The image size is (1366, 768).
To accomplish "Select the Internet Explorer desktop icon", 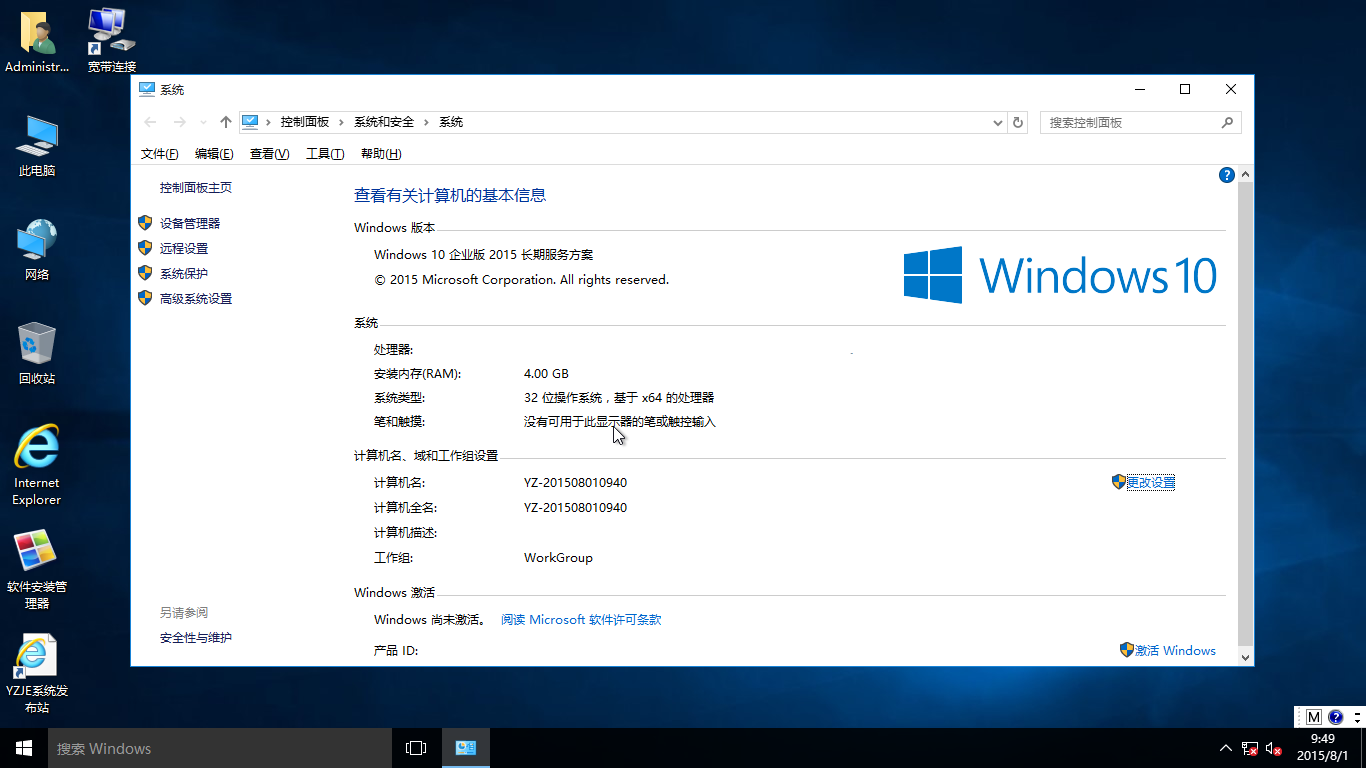I will click(37, 465).
